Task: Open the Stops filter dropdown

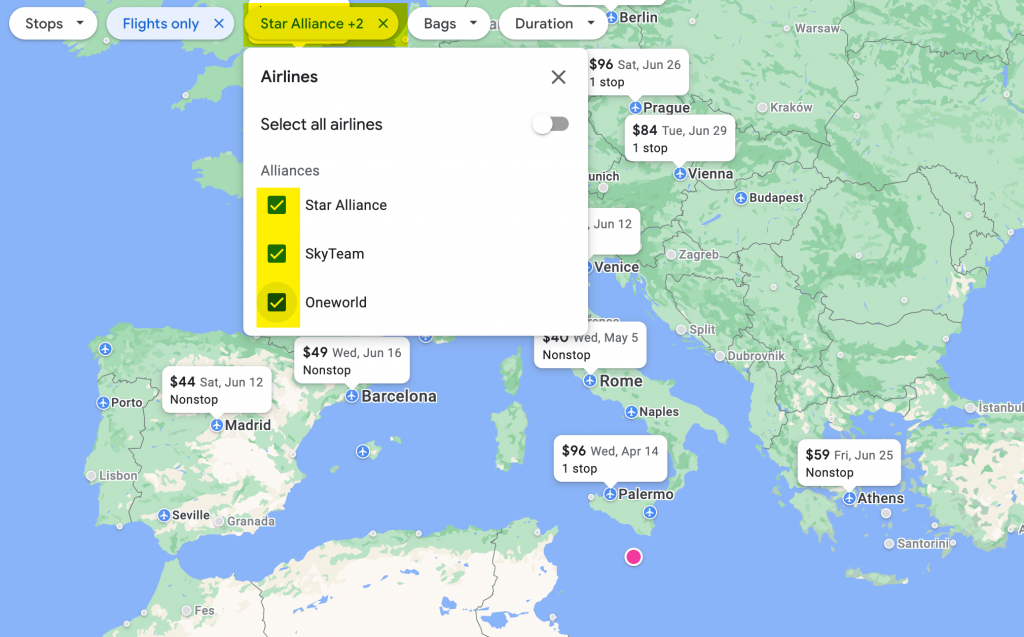Action: click(x=53, y=23)
